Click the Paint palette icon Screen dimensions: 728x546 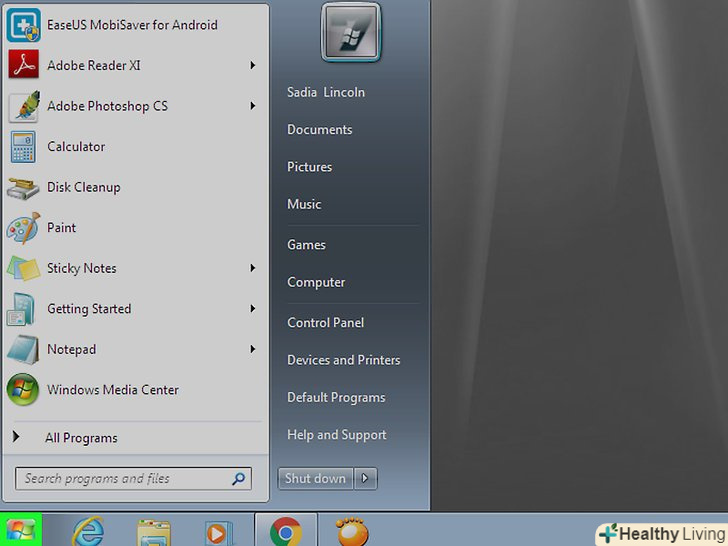(x=23, y=228)
